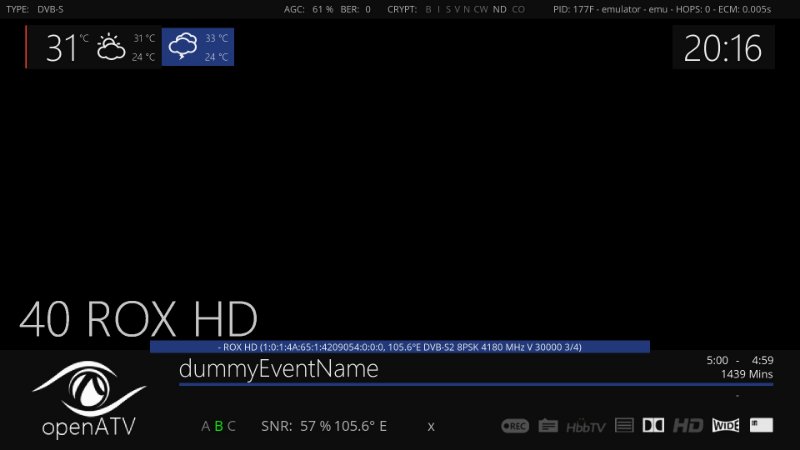Click the HD resolution icon

click(x=688, y=425)
